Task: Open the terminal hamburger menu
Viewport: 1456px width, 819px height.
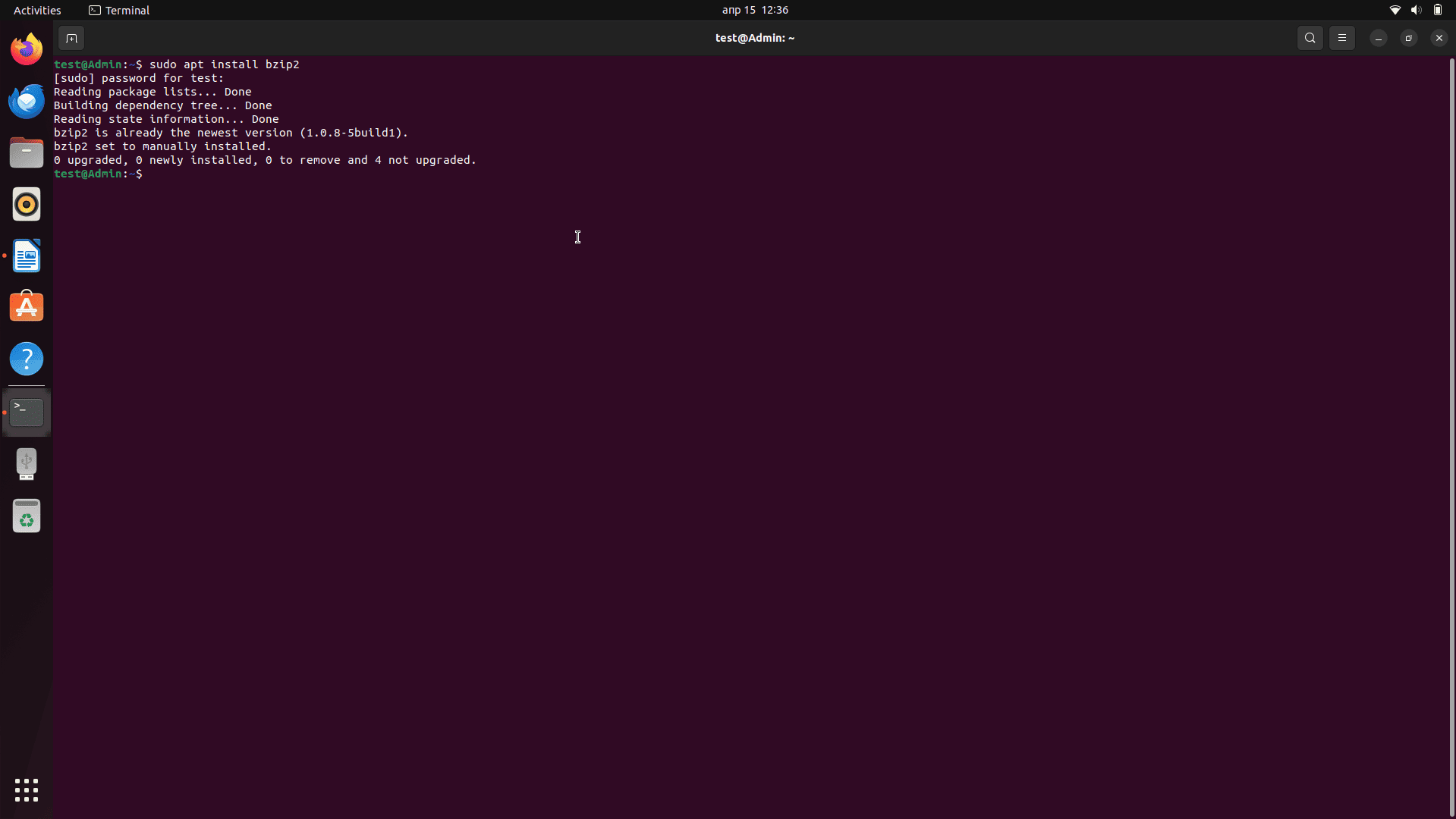Action: (x=1341, y=38)
